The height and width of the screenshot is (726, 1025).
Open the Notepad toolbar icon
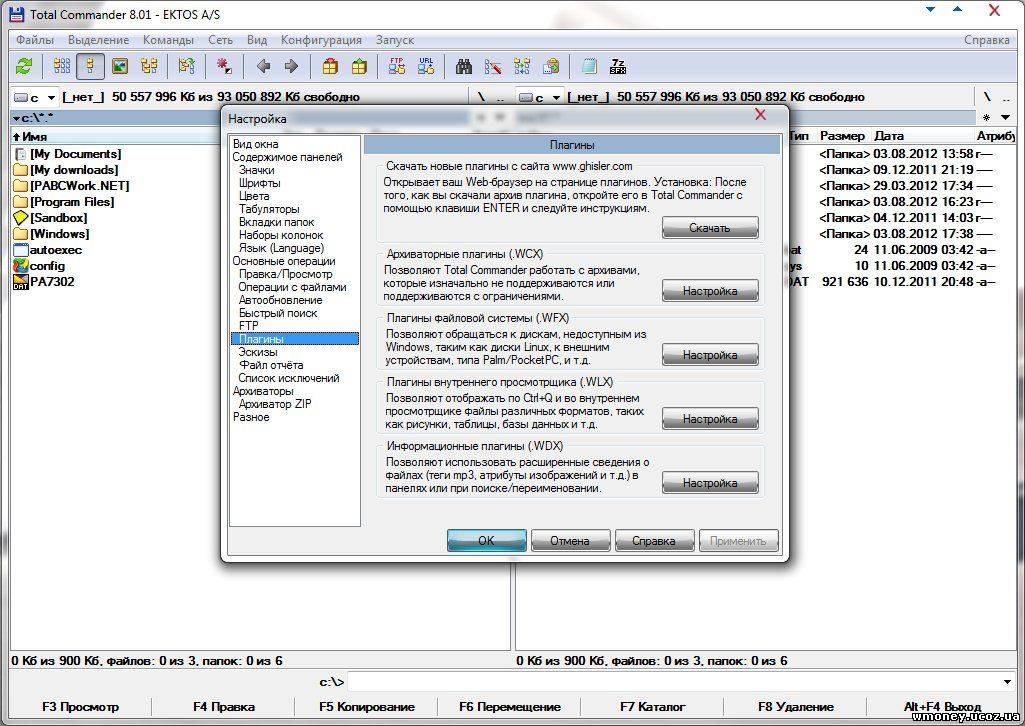[589, 66]
